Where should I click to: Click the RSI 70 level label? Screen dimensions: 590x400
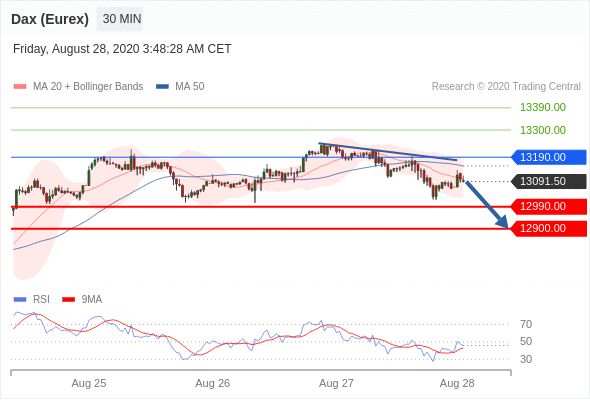click(x=526, y=324)
